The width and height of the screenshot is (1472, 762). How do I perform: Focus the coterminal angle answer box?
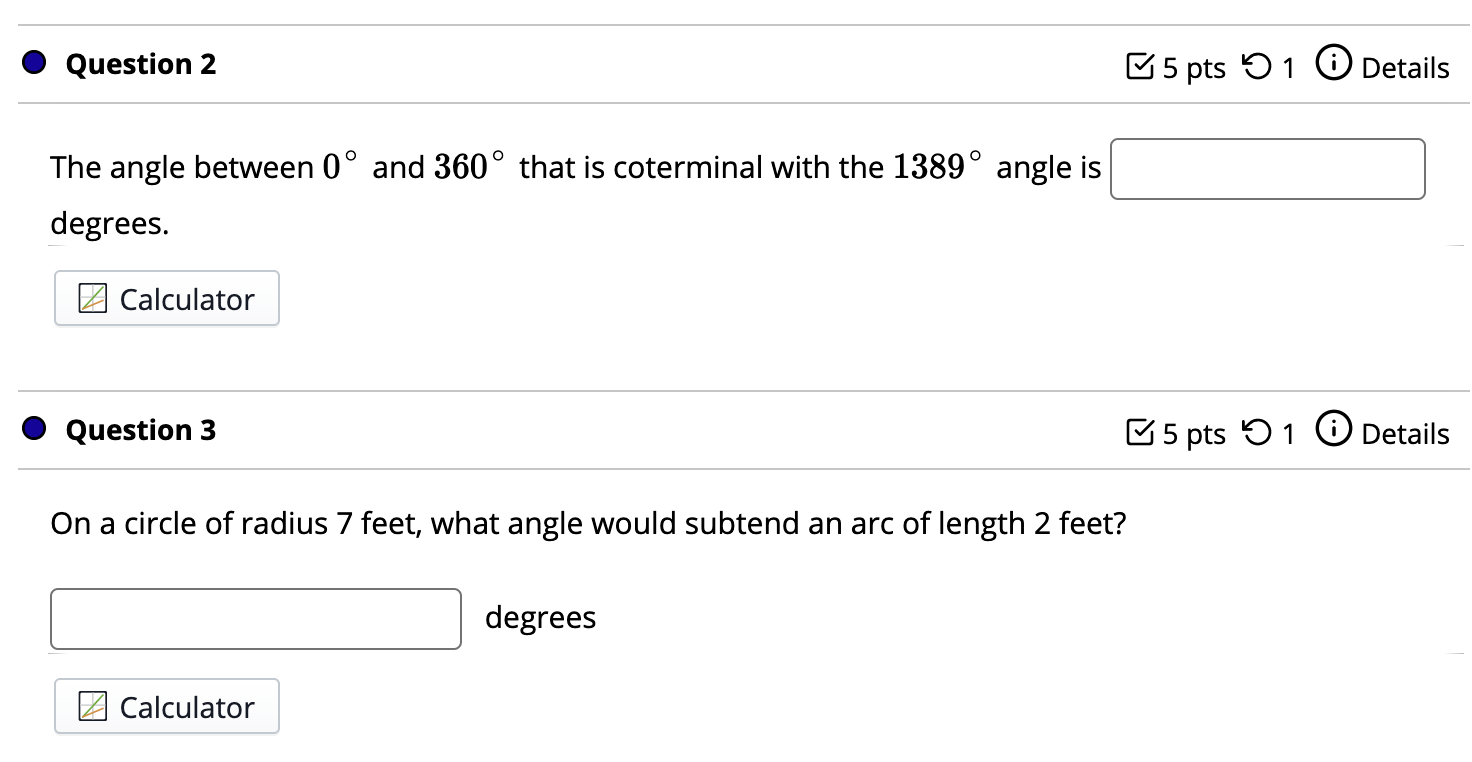coord(1267,169)
